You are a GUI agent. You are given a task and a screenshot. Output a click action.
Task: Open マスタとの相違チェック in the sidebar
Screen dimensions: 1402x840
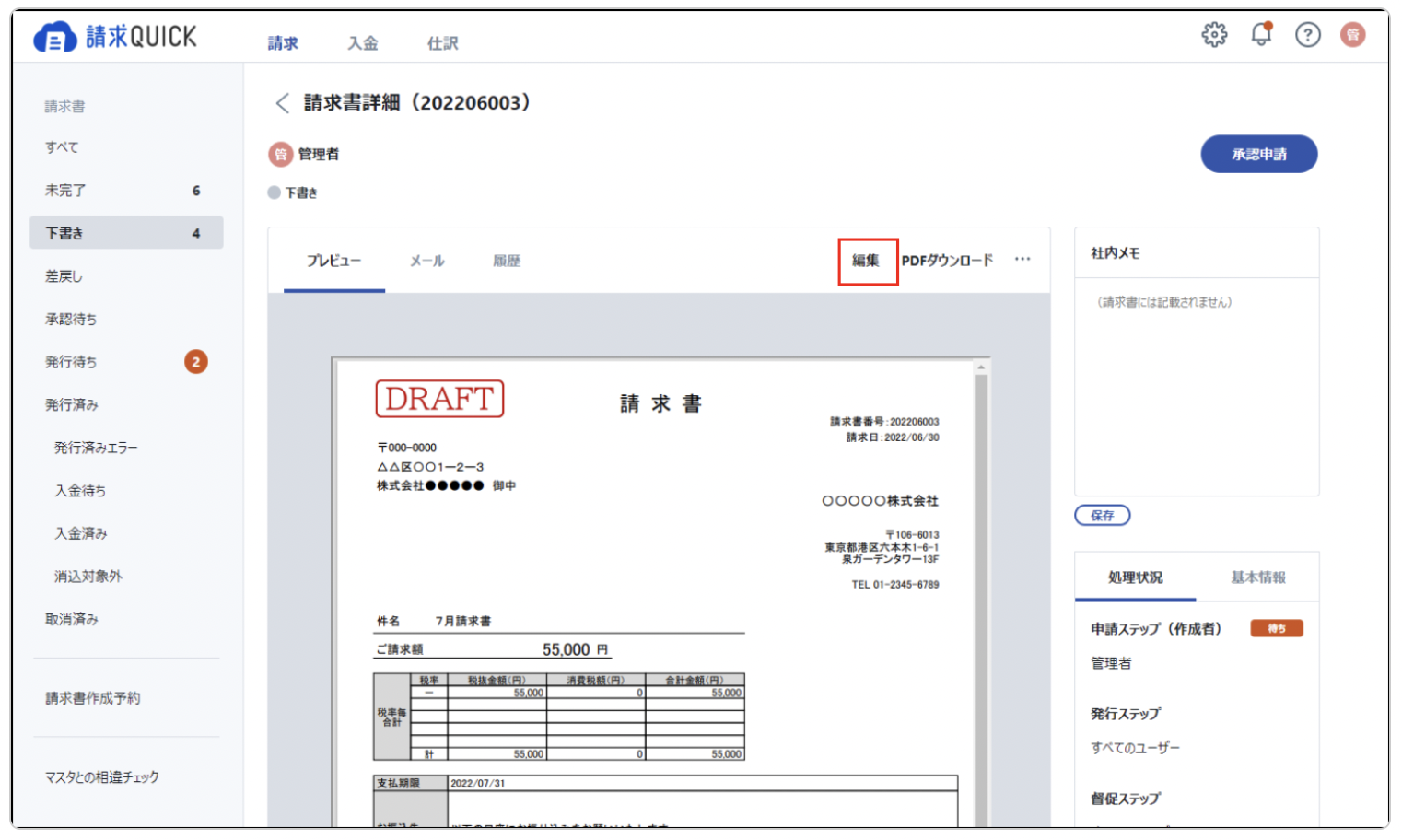click(x=102, y=777)
